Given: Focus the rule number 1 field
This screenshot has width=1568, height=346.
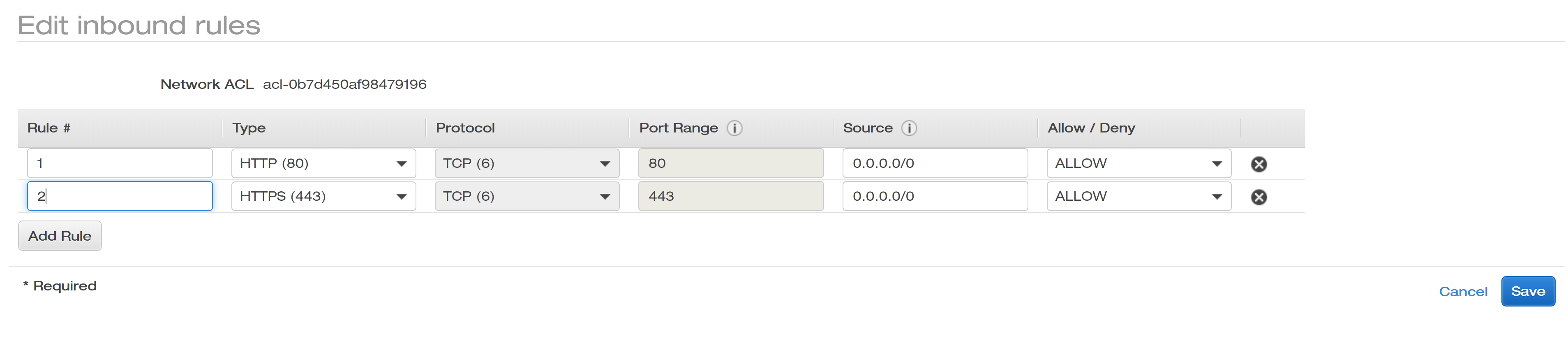Looking at the screenshot, I should [x=119, y=163].
